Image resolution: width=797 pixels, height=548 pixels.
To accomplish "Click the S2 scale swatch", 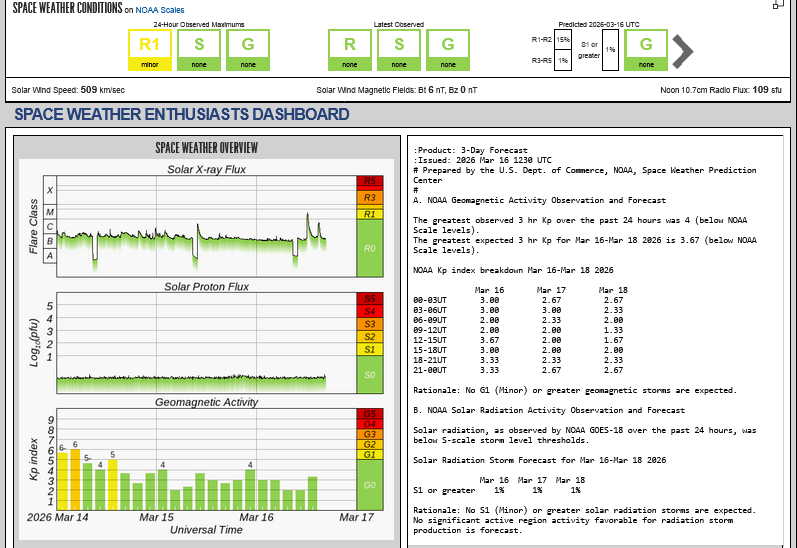I will (x=370, y=337).
